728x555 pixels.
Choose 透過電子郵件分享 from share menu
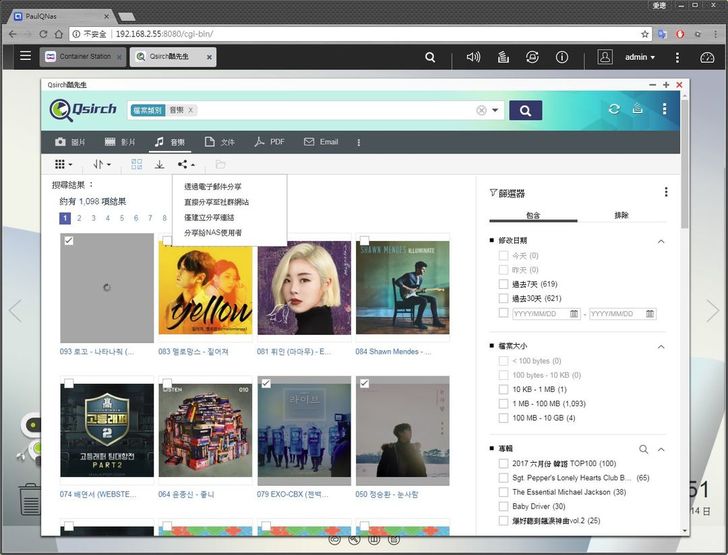pos(213,187)
